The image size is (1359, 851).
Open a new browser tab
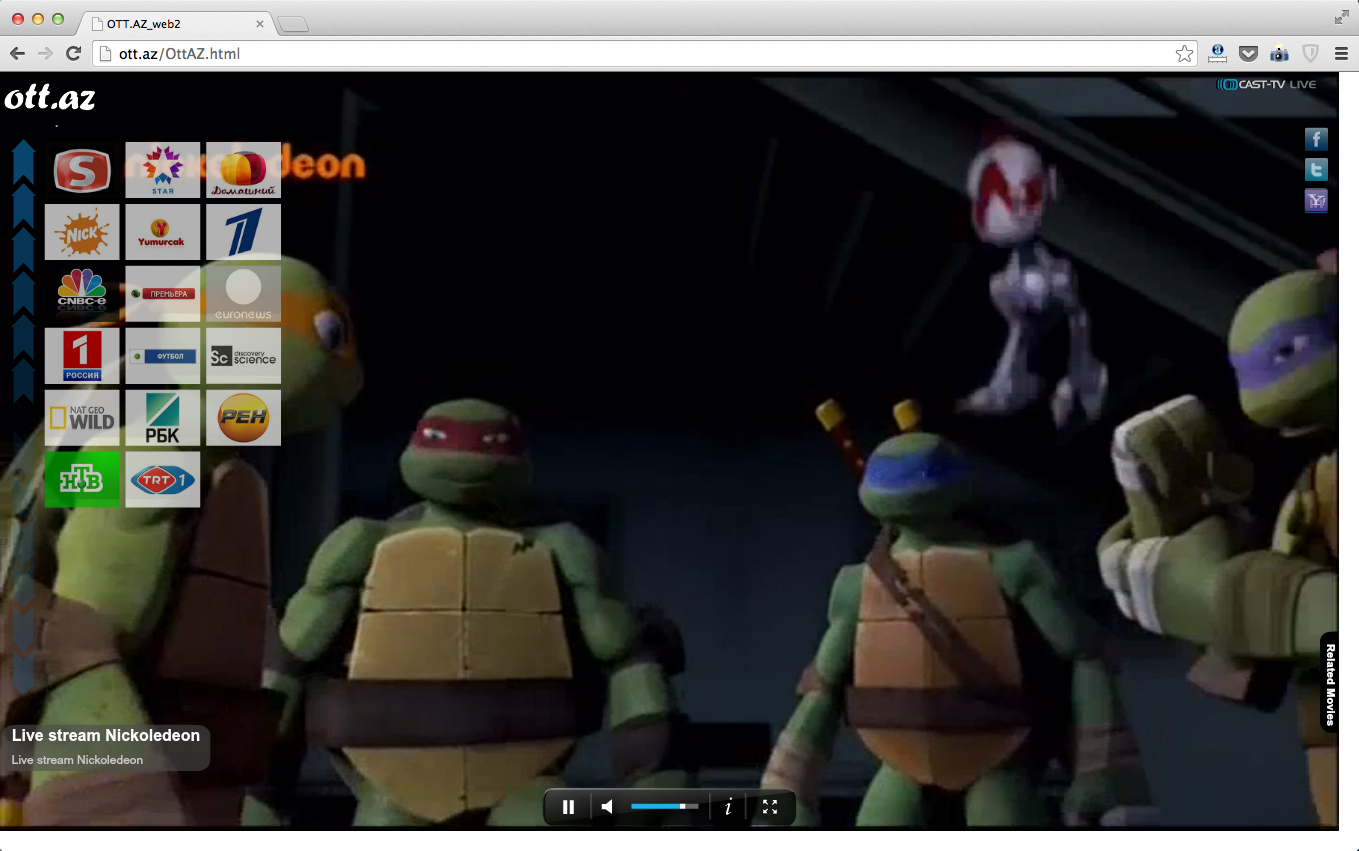292,24
